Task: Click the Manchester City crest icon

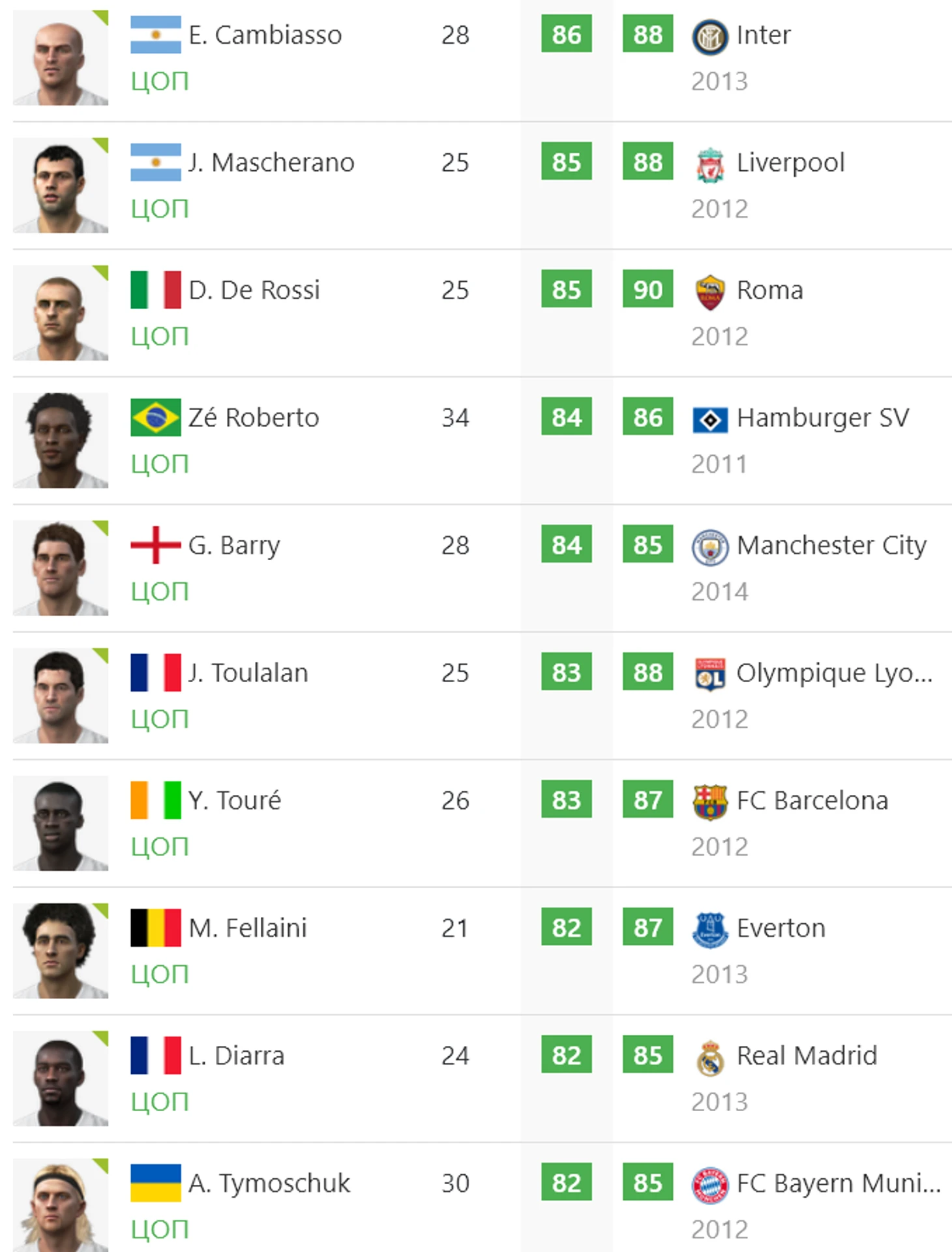Action: 709,547
